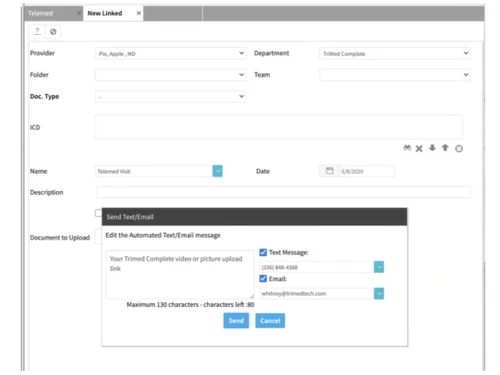500x375 pixels.
Task: Click the Cancel button in dialog
Action: click(270, 321)
